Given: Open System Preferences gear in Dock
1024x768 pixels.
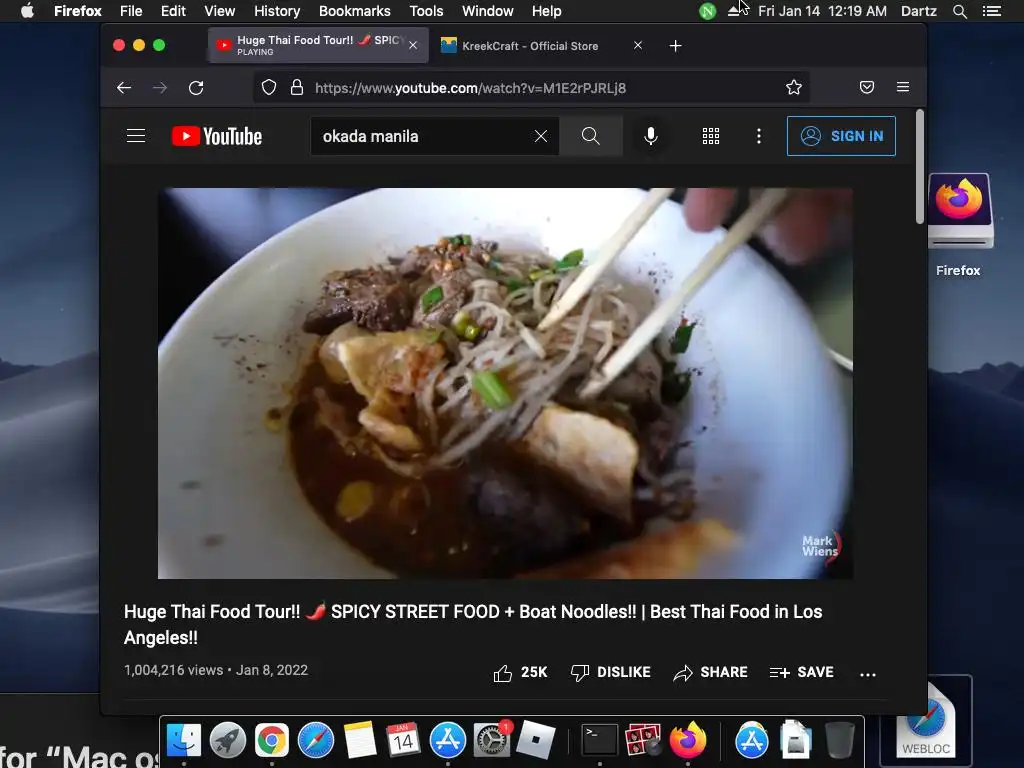Looking at the screenshot, I should pyautogui.click(x=491, y=740).
